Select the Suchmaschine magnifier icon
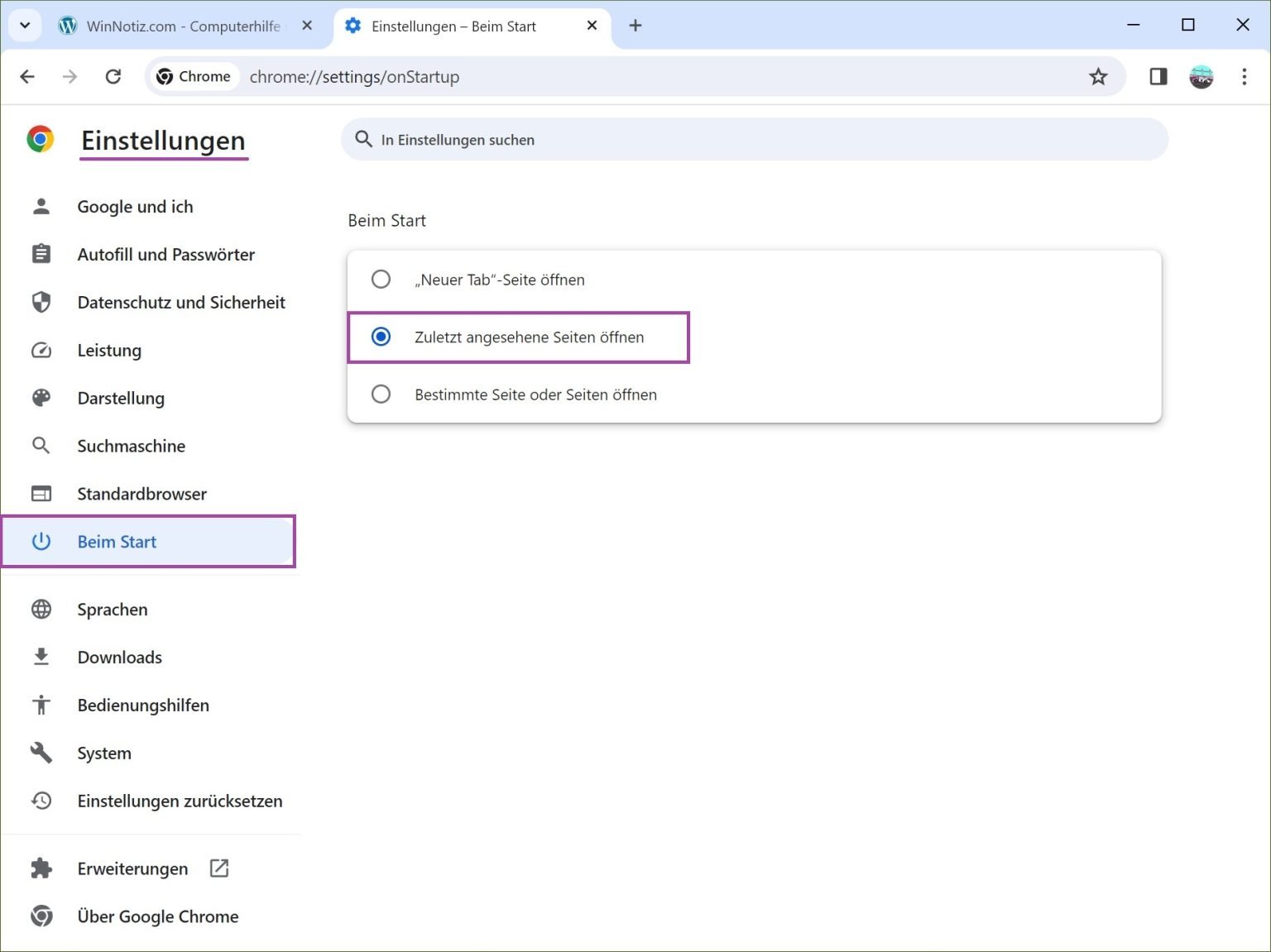This screenshot has height=952, width=1271. tap(41, 446)
